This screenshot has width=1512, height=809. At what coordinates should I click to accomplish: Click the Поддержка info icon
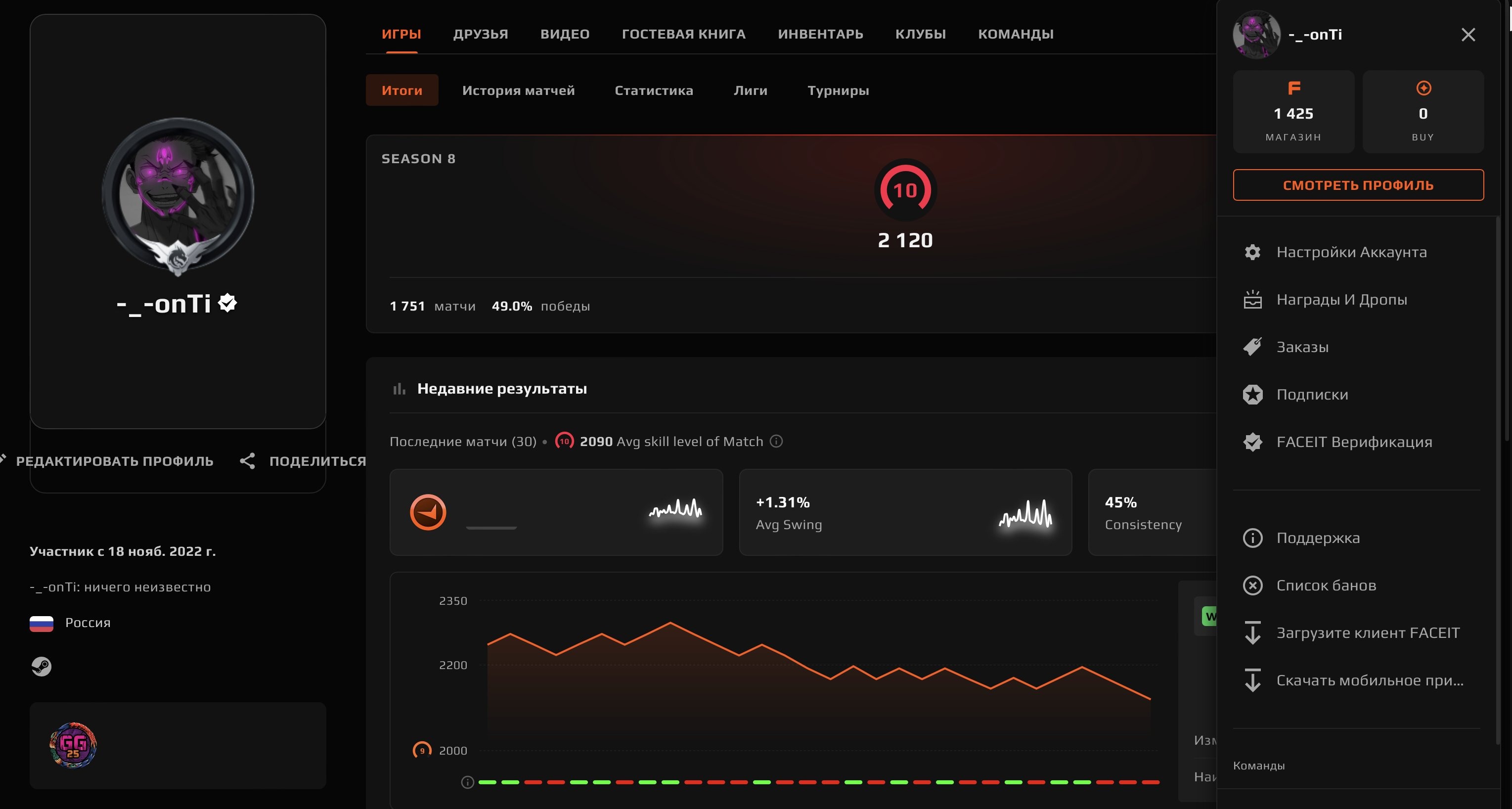pos(1252,538)
